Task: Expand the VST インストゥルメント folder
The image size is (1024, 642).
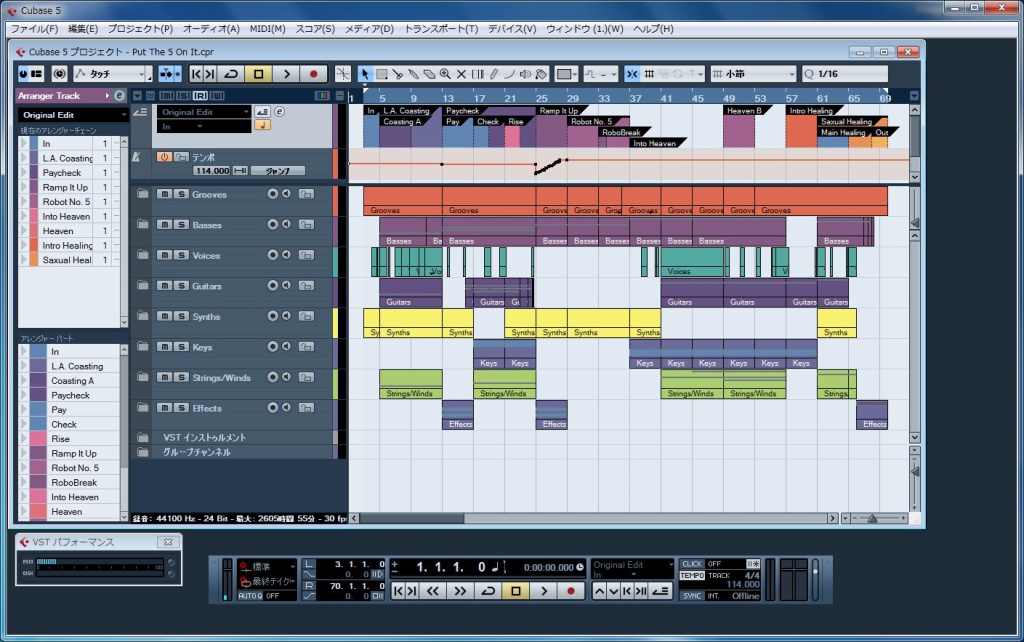Action: pos(142,437)
